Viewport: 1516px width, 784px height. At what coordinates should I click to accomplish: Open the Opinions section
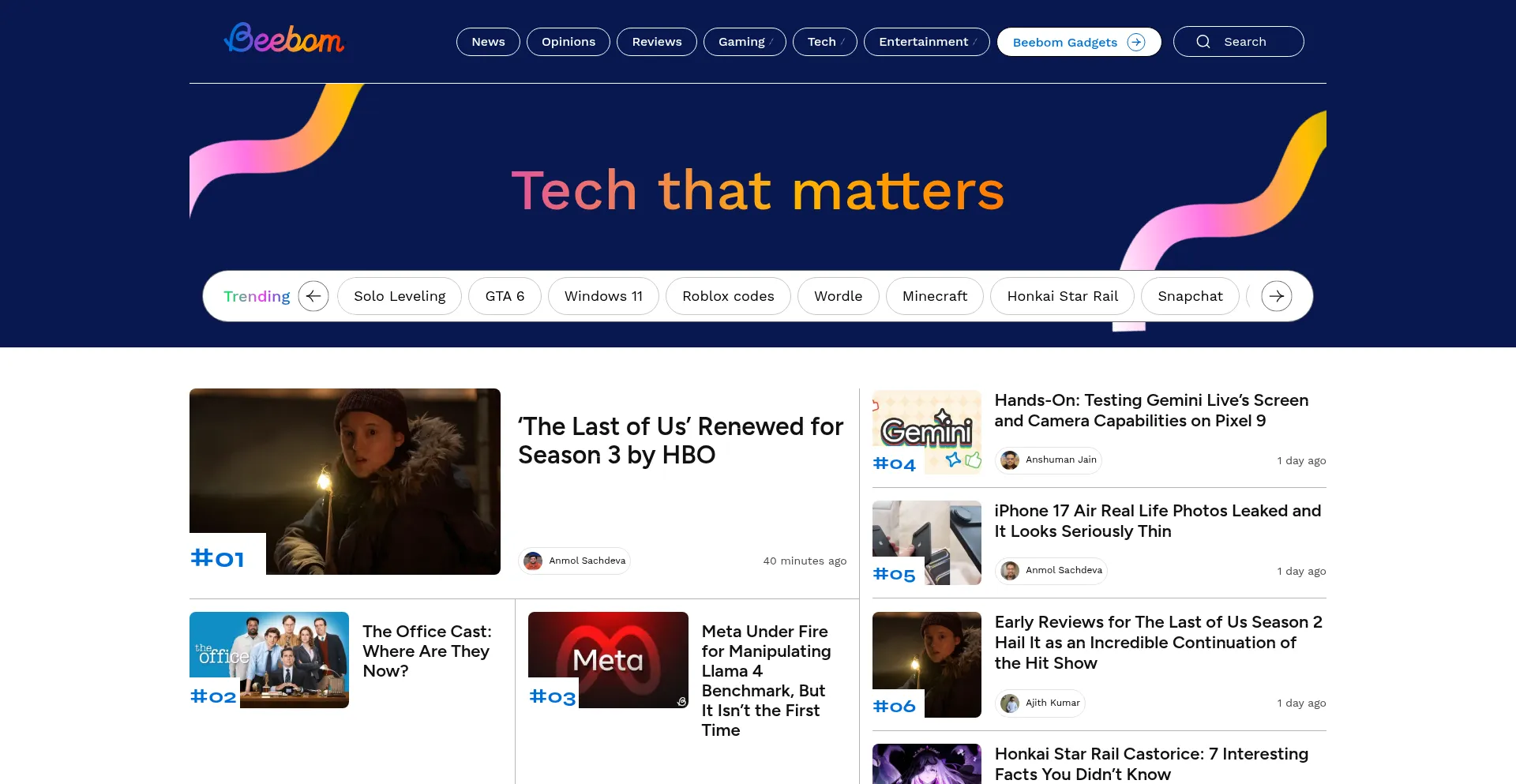pyautogui.click(x=568, y=42)
